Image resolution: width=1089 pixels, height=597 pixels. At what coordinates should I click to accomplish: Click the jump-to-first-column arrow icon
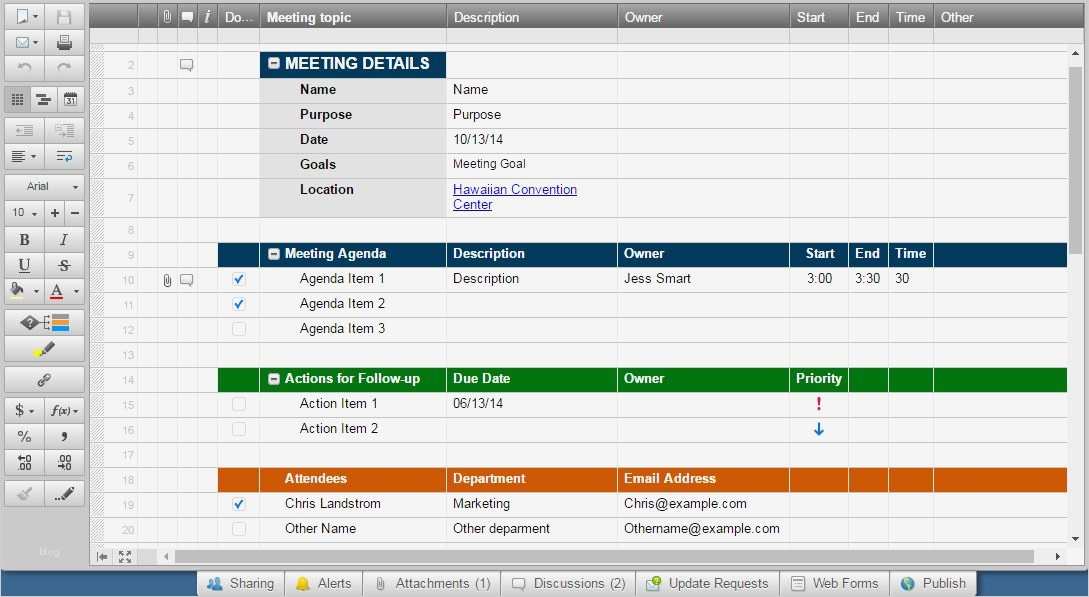(x=102, y=557)
